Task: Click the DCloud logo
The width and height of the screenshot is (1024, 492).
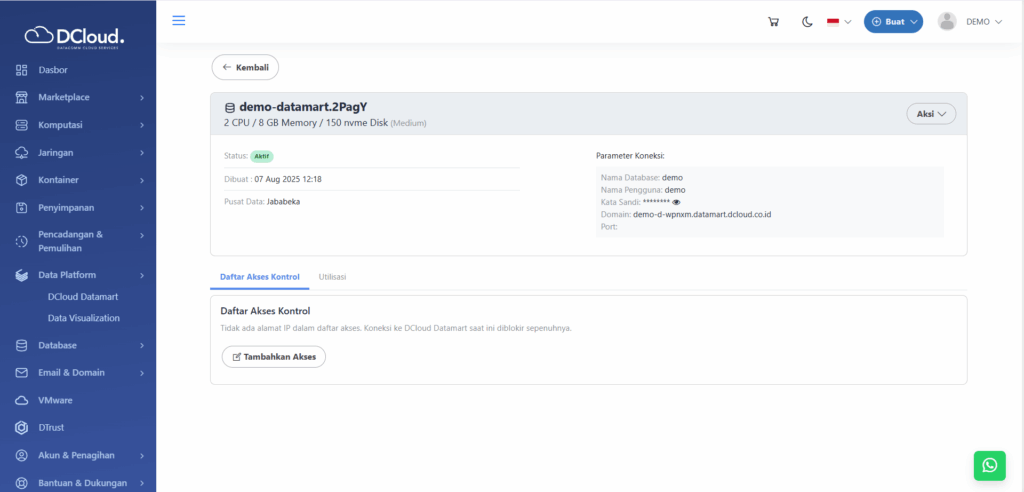Action: pyautogui.click(x=78, y=36)
